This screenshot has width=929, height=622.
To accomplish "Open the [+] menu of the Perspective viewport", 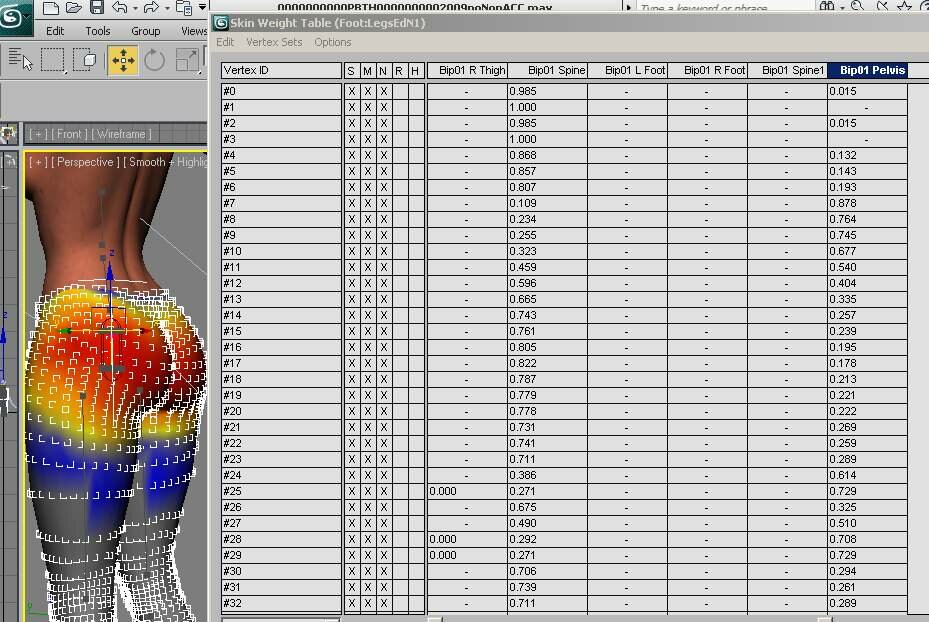I will tap(38, 162).
